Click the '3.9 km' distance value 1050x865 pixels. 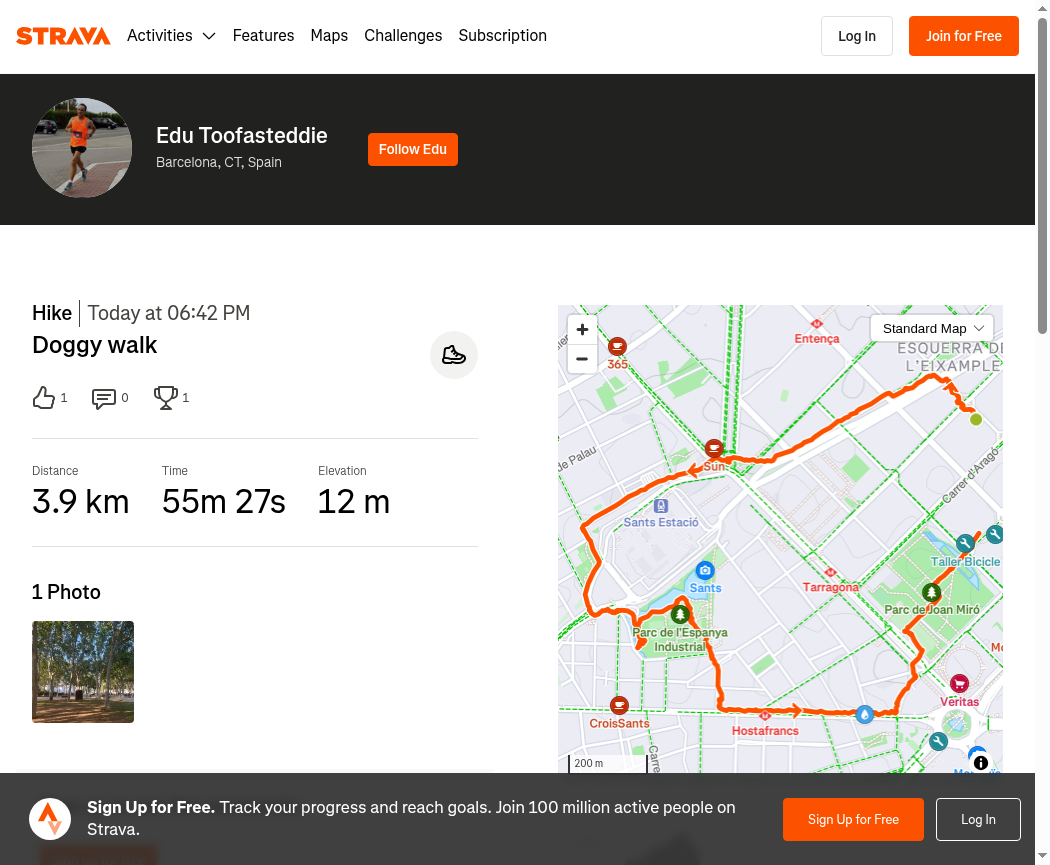(x=80, y=502)
